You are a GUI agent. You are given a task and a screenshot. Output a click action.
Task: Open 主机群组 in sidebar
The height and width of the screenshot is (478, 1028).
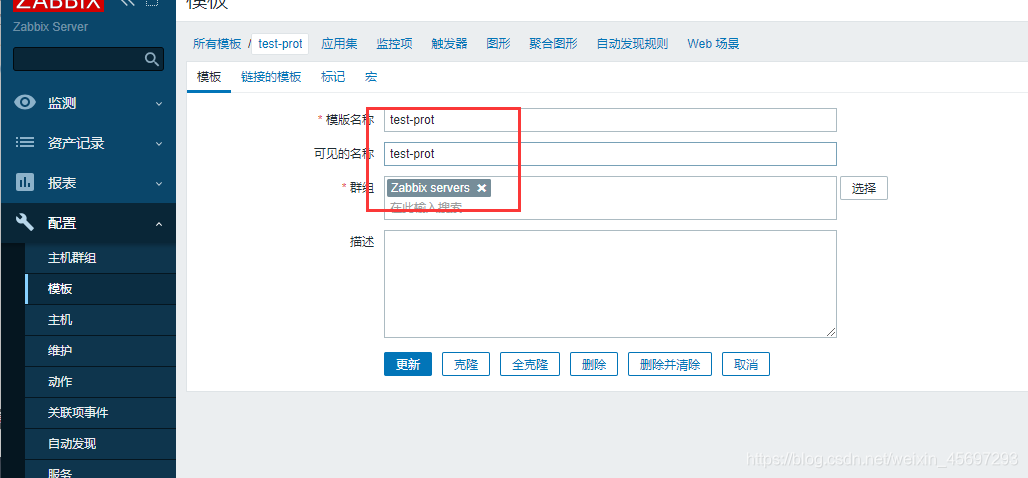[72, 258]
